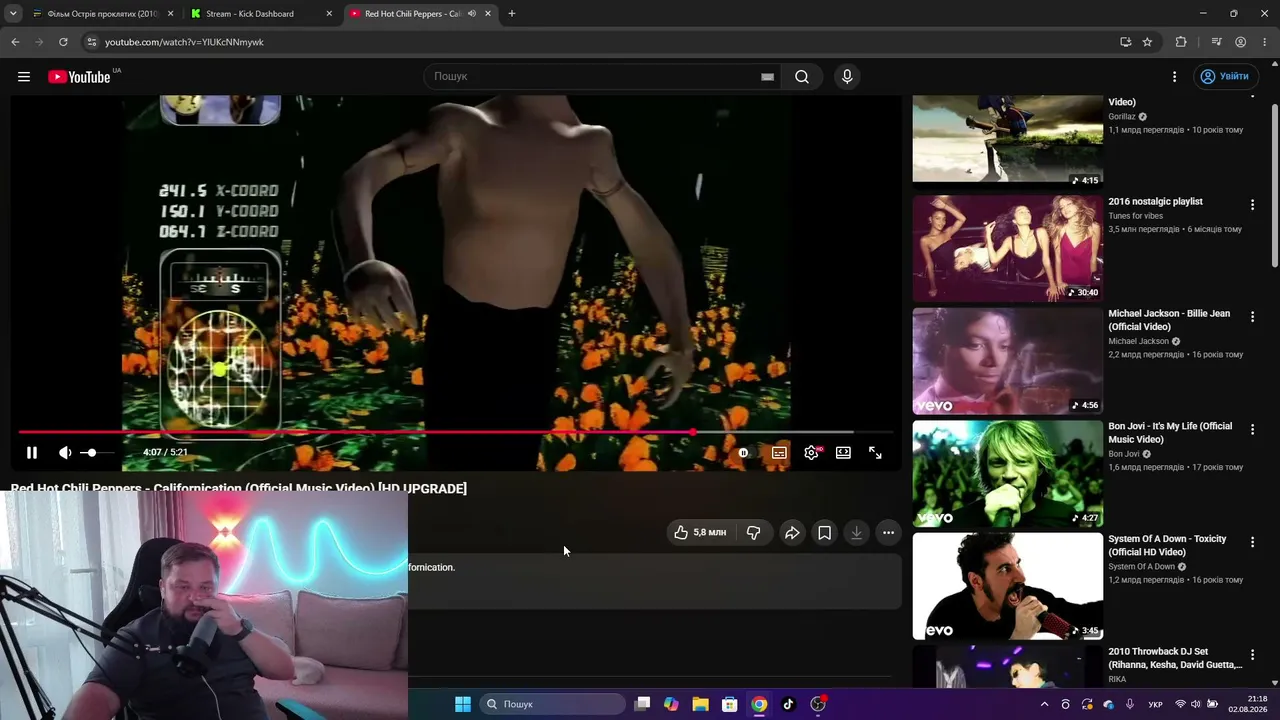Open options for 2016 nostalgic playlist
Screen dimensions: 1280x720
pyautogui.click(x=1252, y=205)
